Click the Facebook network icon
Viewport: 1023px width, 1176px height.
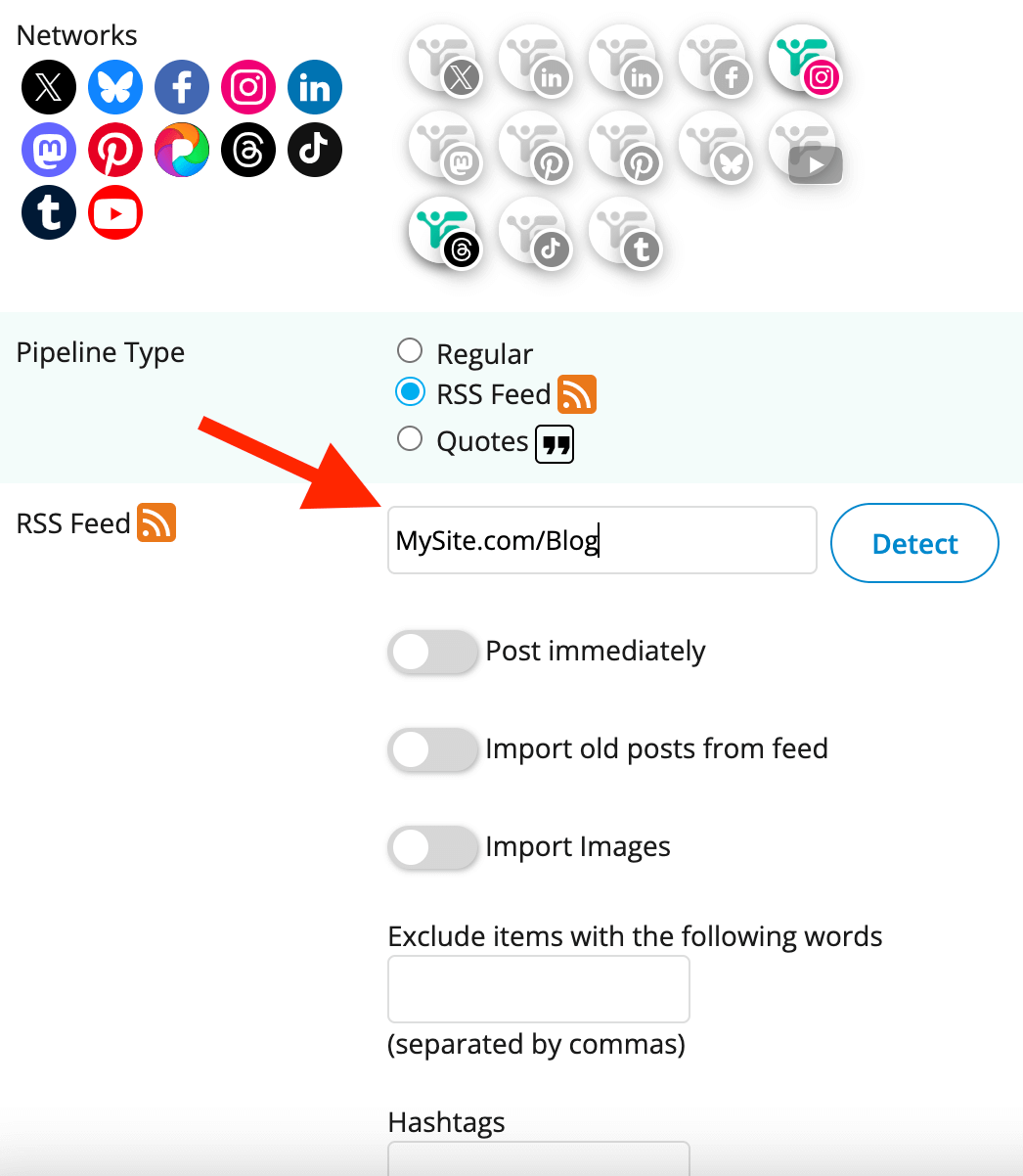click(x=182, y=88)
